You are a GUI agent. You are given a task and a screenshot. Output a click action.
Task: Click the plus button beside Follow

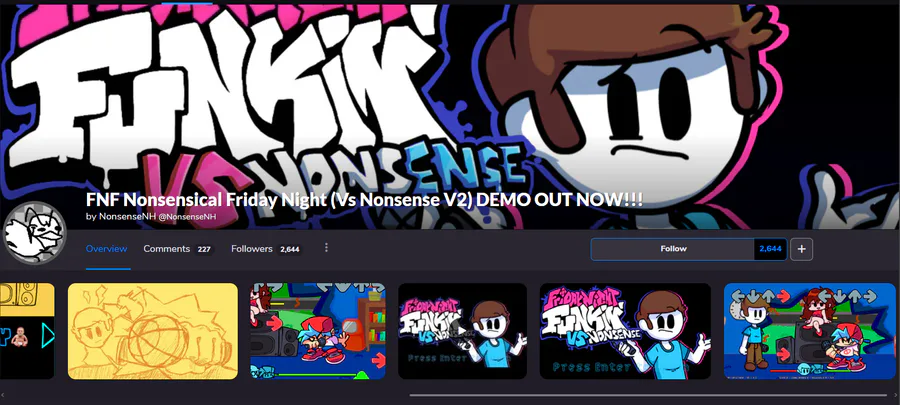801,249
